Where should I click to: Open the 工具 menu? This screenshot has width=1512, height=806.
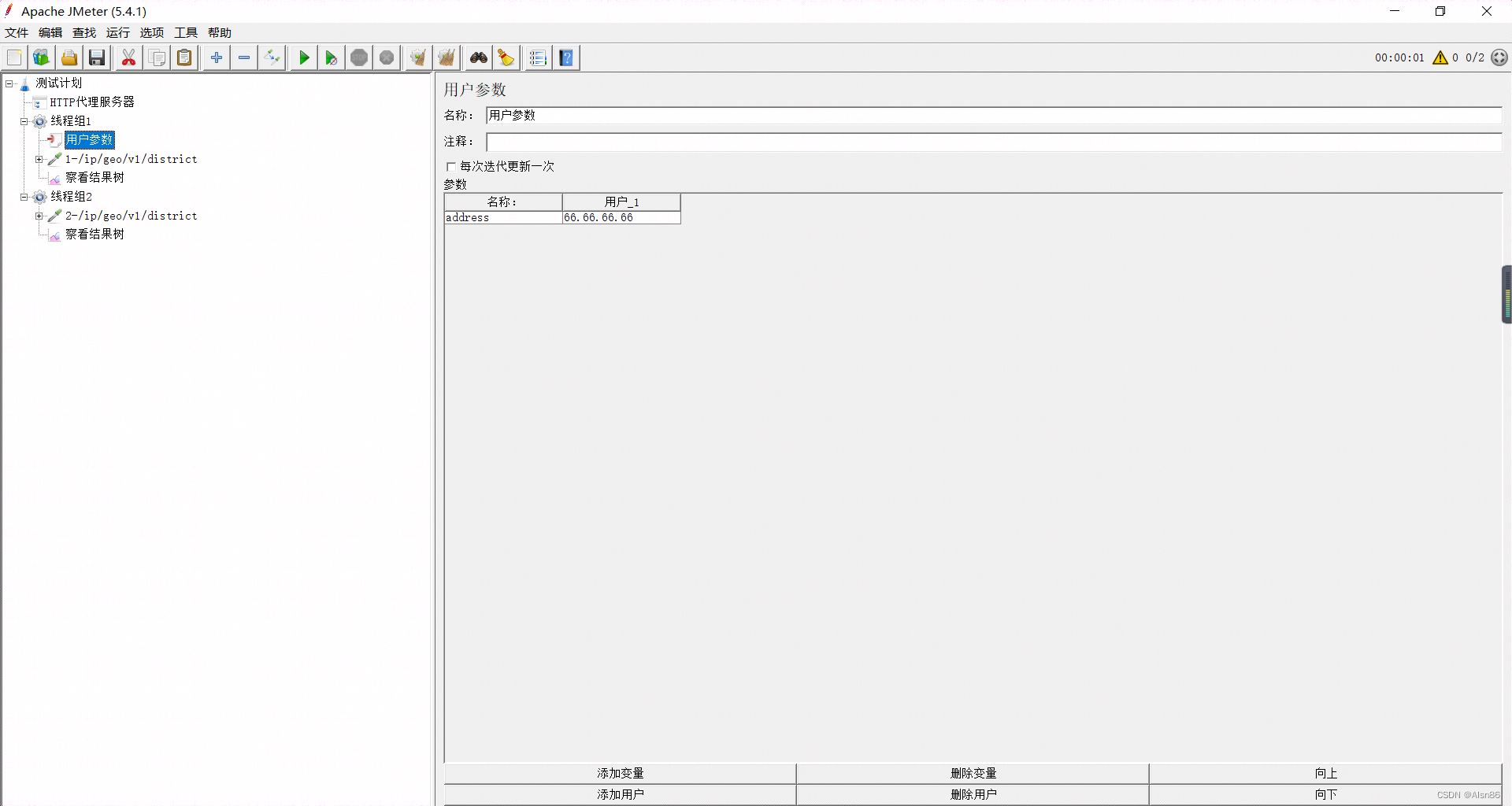pos(186,32)
